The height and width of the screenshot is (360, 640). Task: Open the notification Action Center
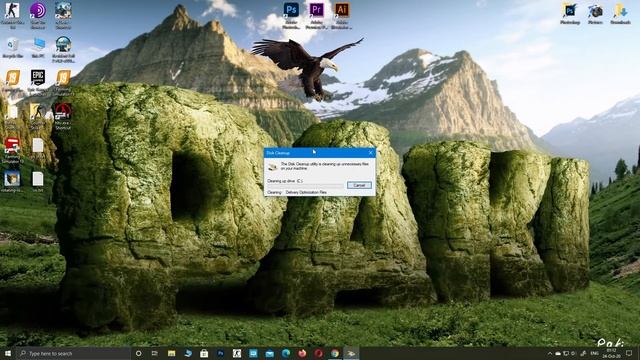click(629, 353)
